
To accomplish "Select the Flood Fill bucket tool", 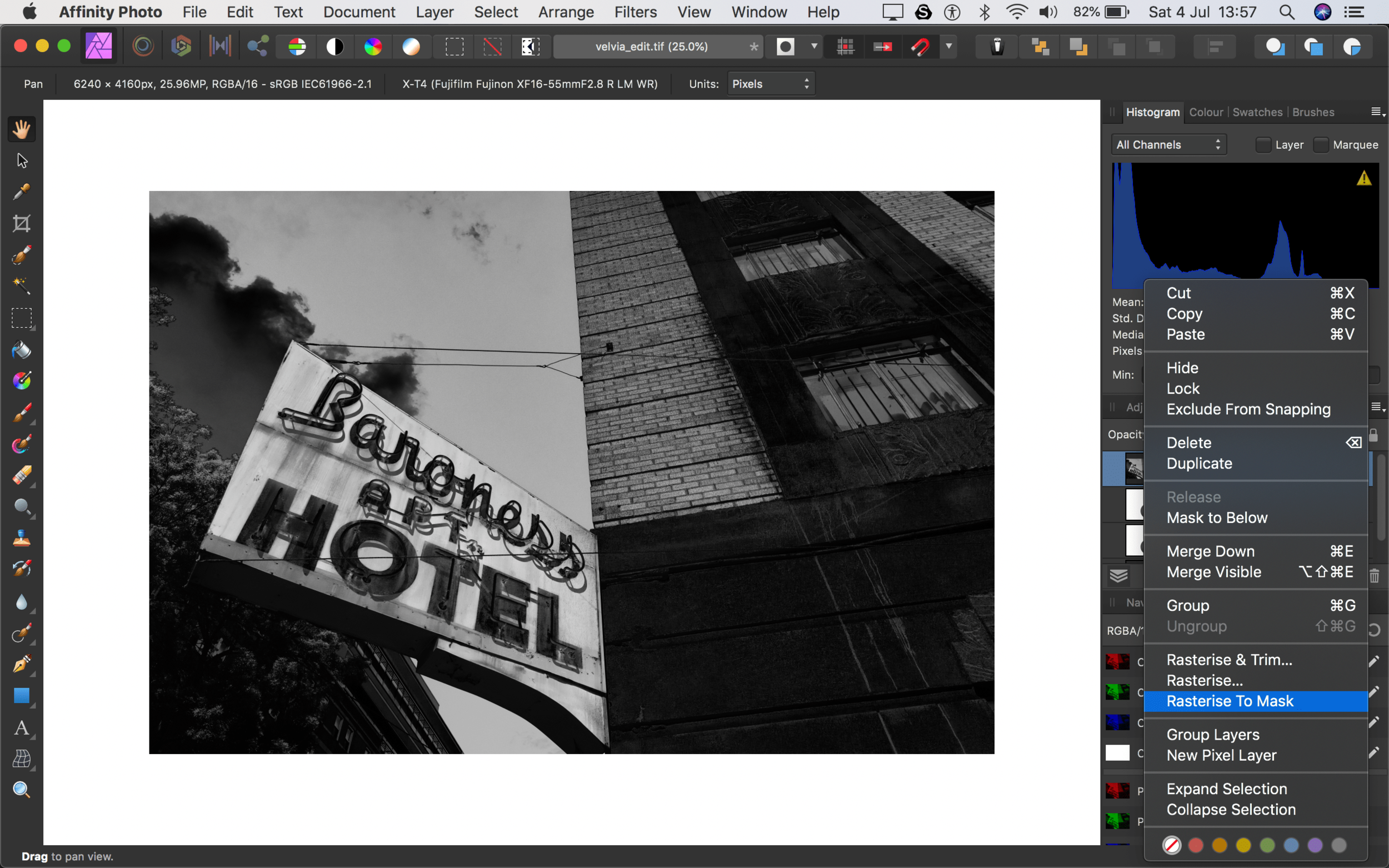I will 22,350.
